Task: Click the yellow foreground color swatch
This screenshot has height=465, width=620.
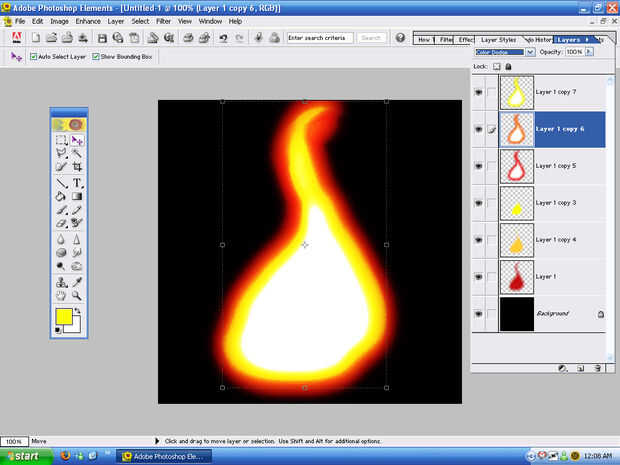Action: coord(63,318)
